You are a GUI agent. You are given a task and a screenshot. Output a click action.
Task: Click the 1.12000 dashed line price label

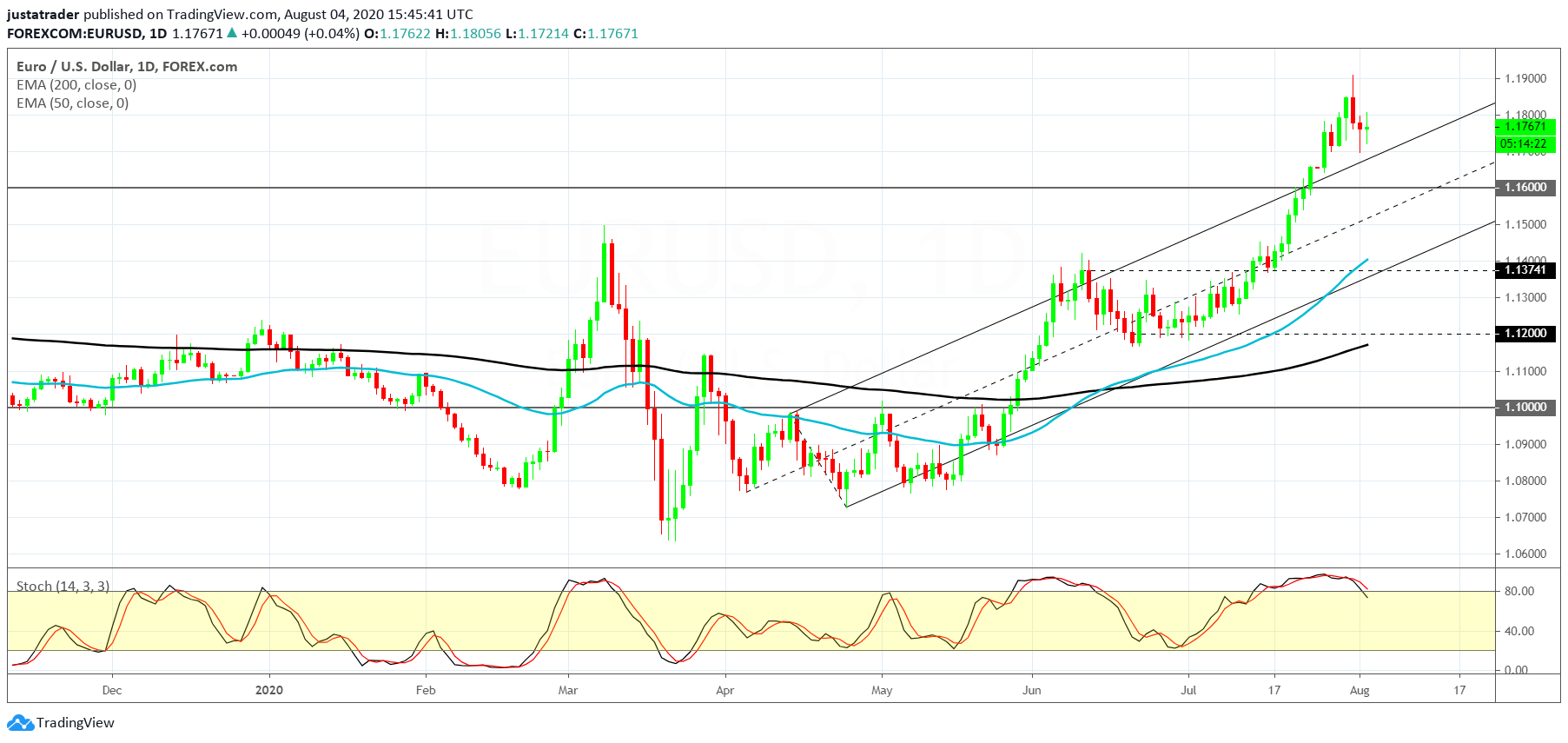click(1525, 334)
